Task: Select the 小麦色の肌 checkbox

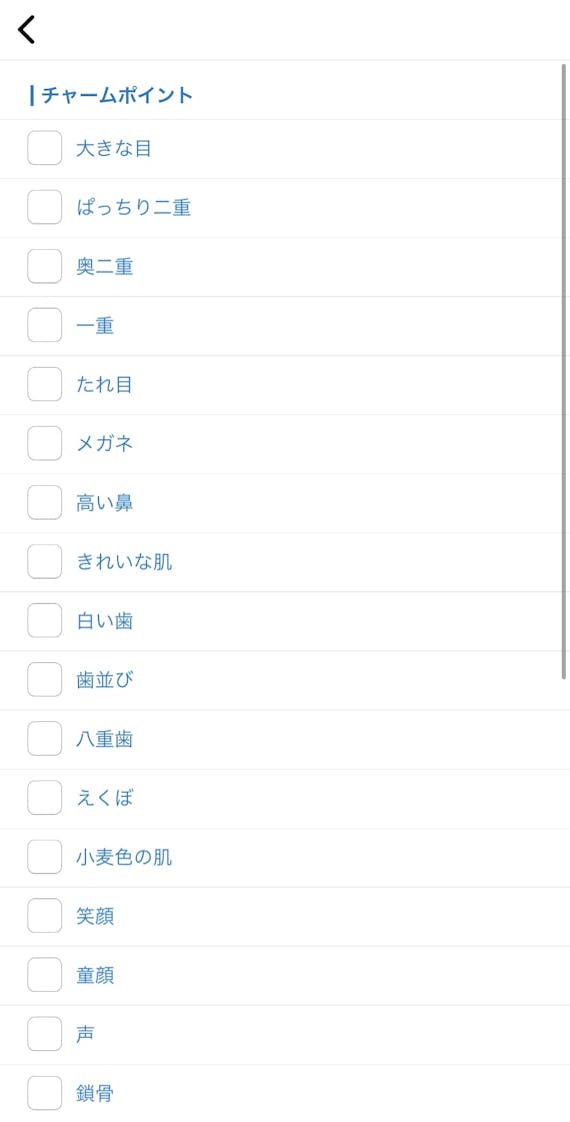Action: coord(44,857)
